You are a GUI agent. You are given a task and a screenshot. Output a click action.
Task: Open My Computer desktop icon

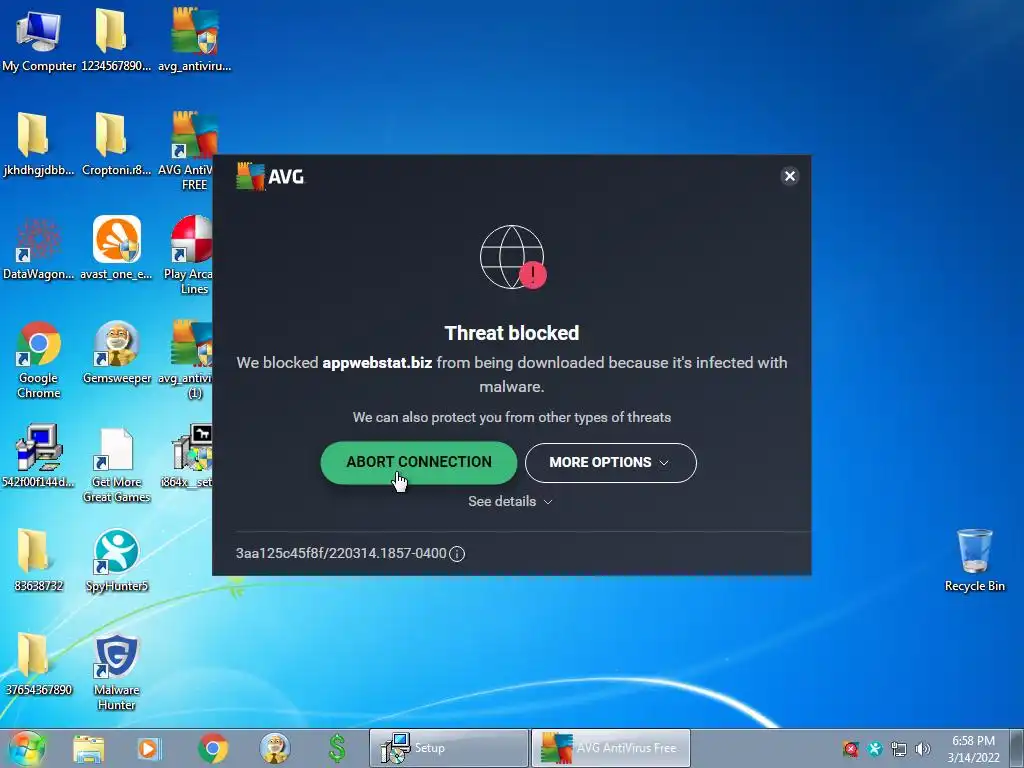[39, 40]
